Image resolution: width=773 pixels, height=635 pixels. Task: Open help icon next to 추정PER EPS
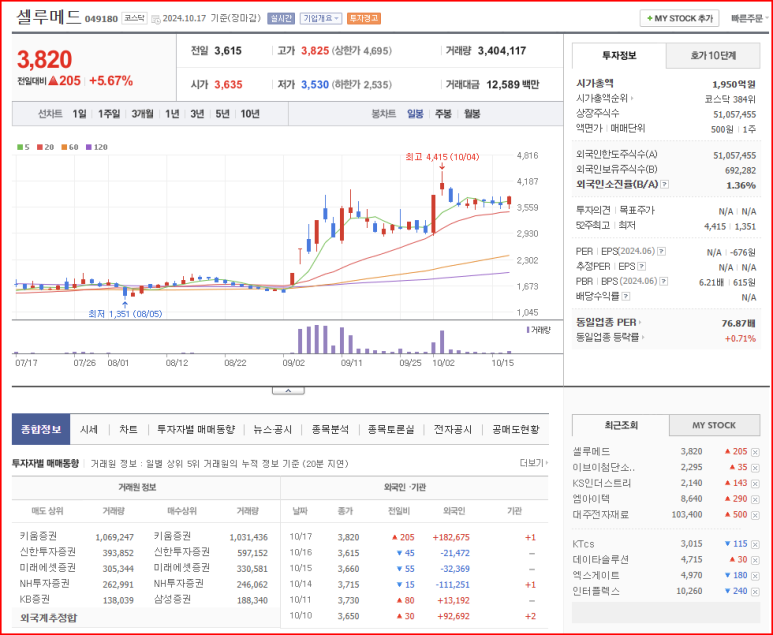click(641, 267)
